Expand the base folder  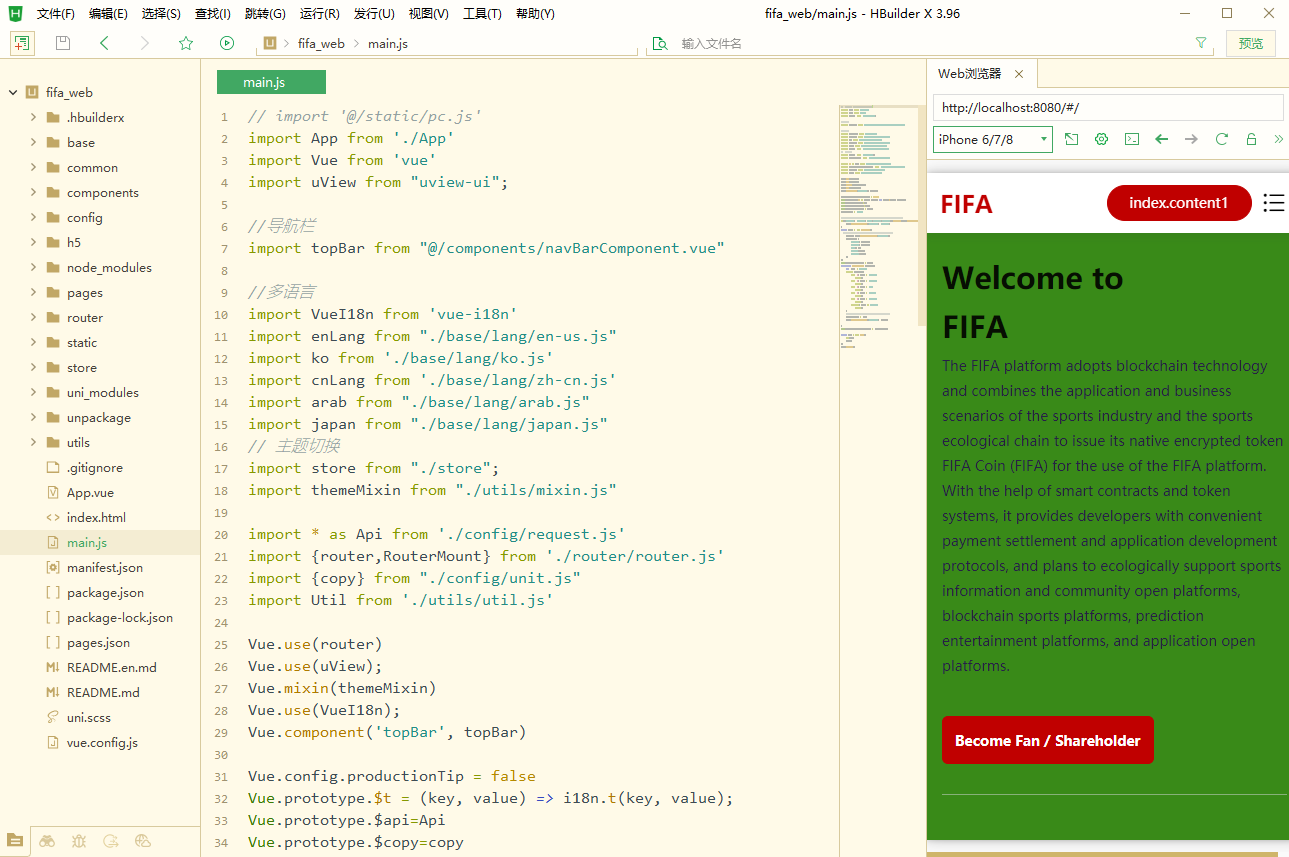(x=34, y=142)
